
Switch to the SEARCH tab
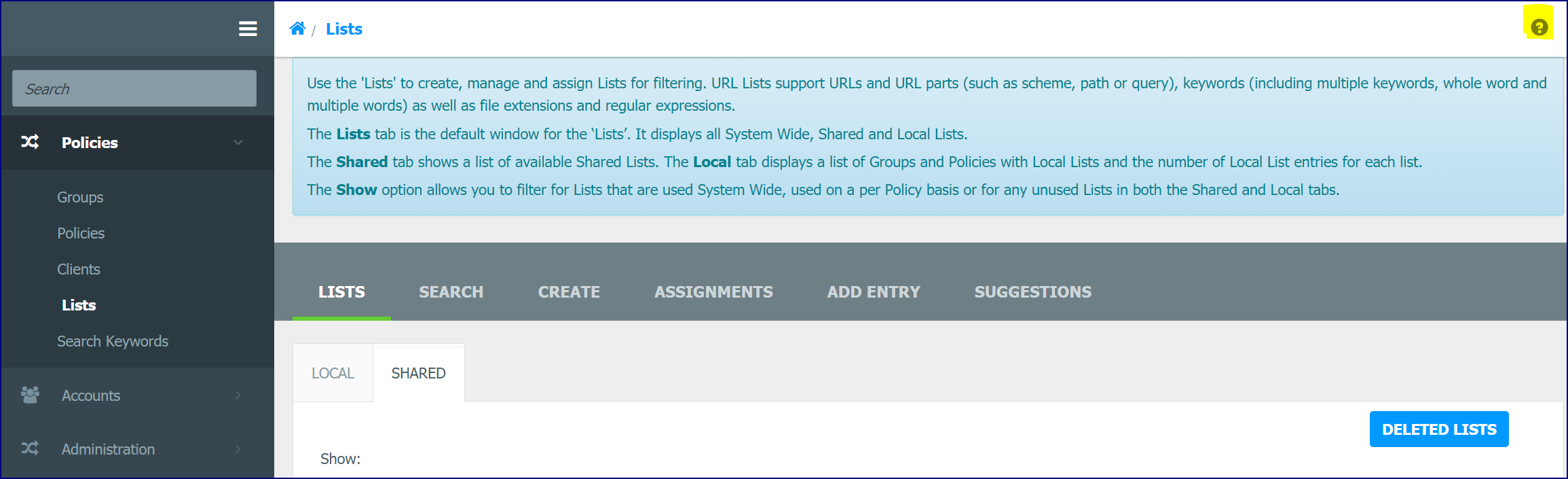click(451, 292)
